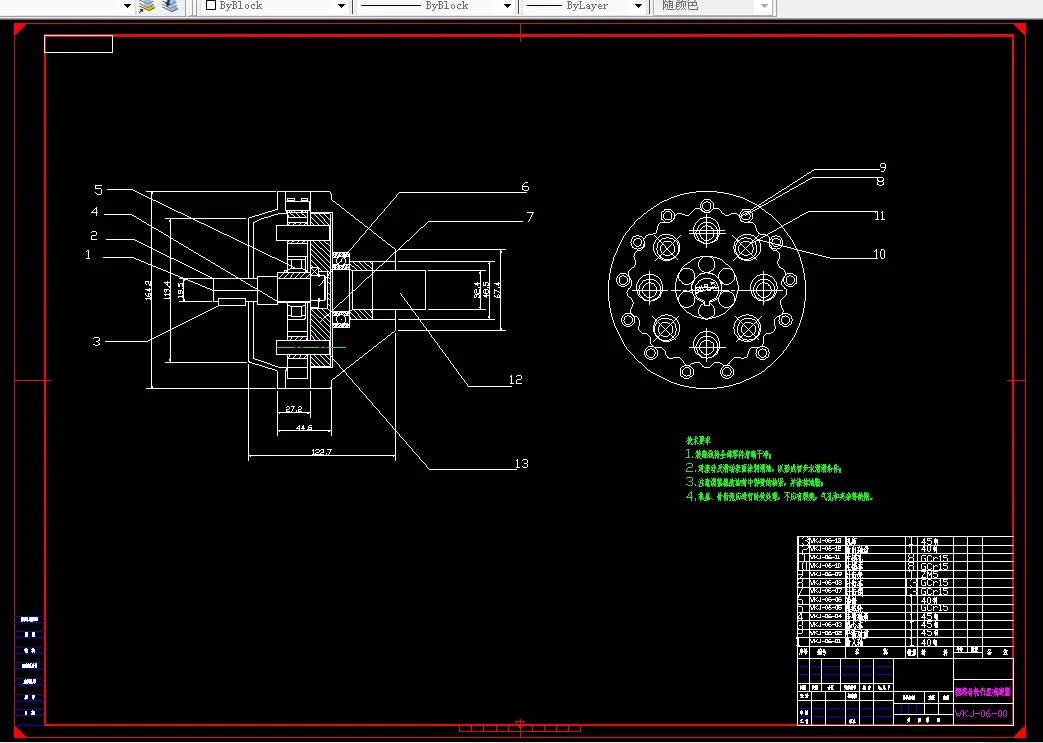This screenshot has height=743, width=1043.
Task: Select part balloon number 11
Action: point(879,216)
